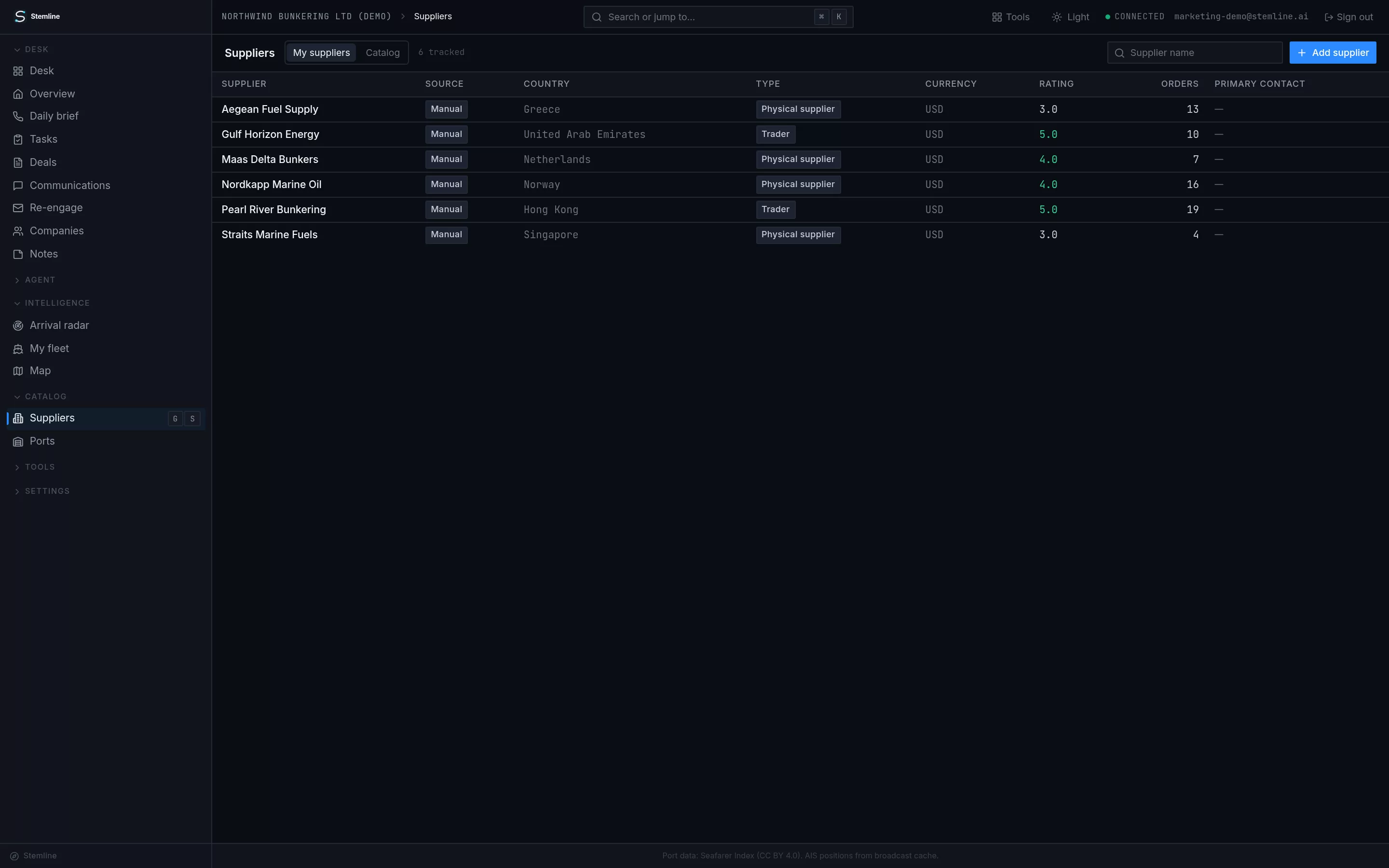Switch to the My suppliers tab

321,53
